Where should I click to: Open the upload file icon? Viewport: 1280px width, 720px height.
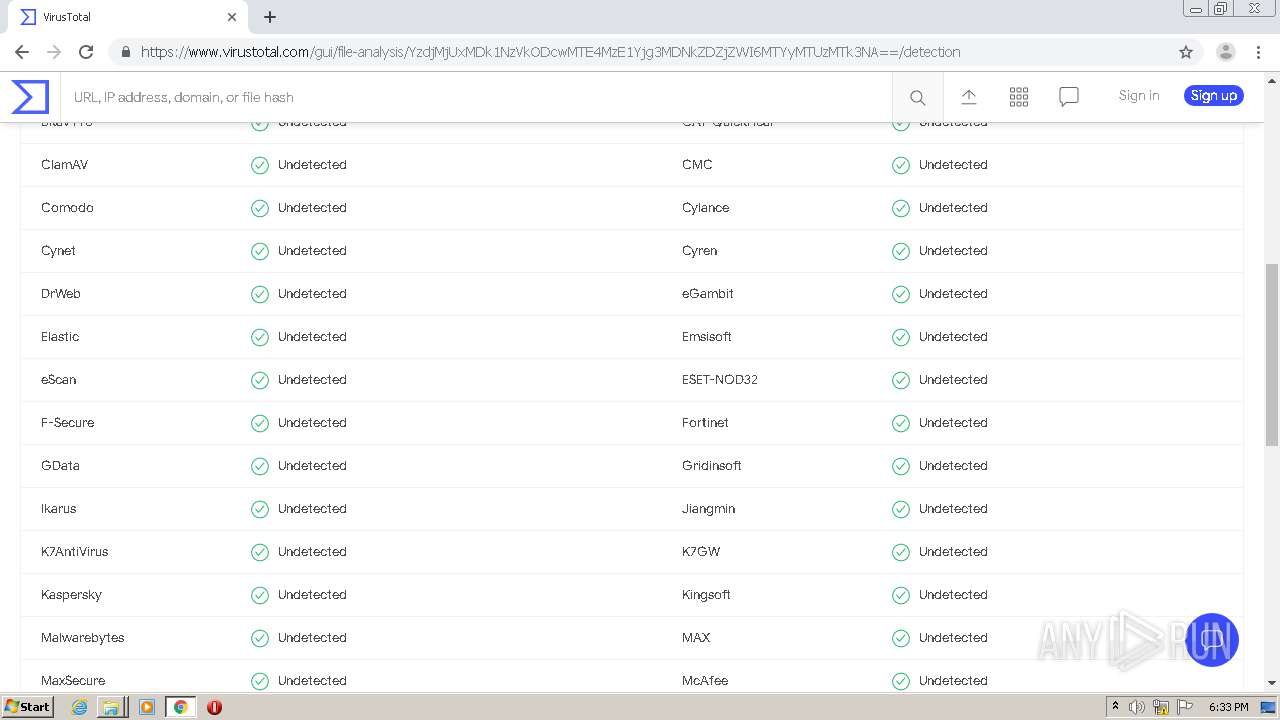[969, 97]
